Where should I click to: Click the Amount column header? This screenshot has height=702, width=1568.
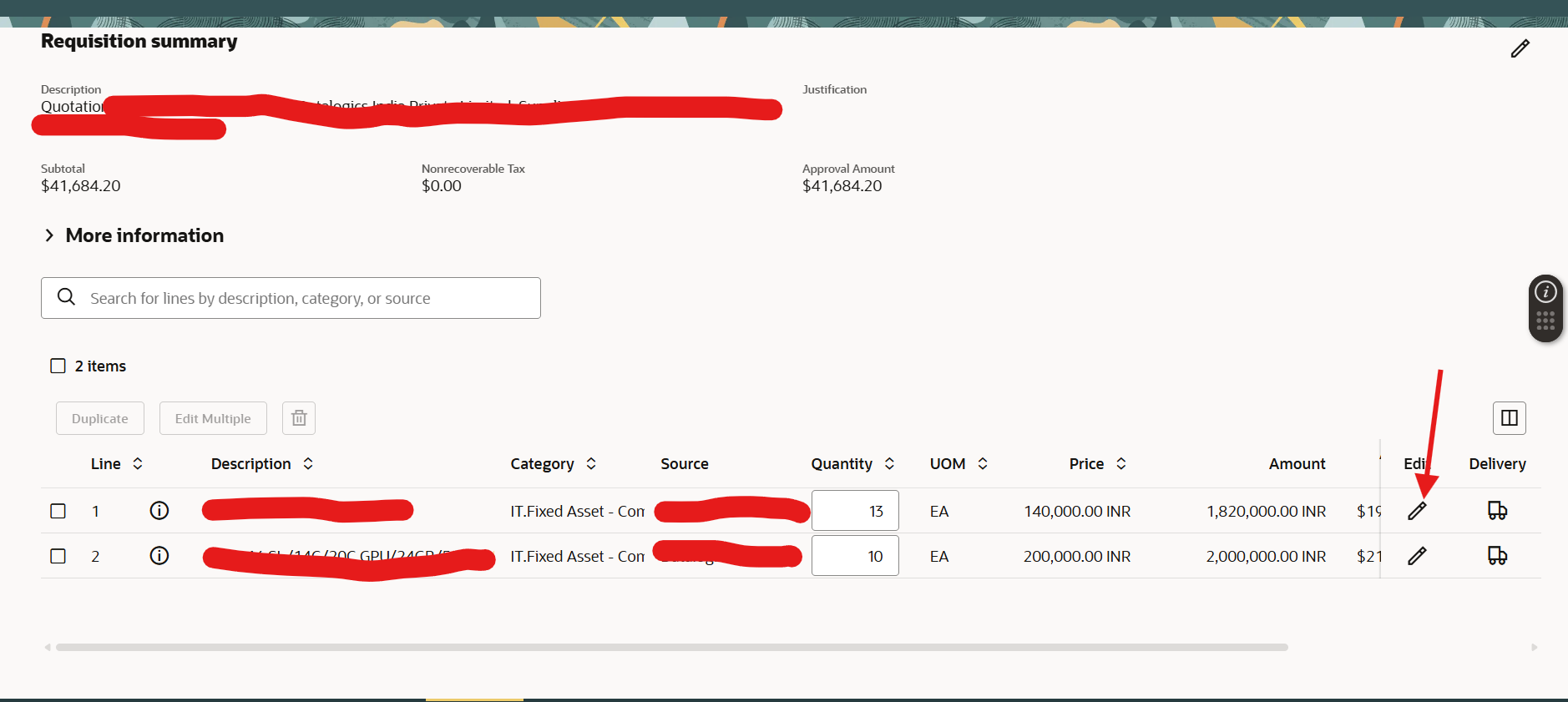[1297, 464]
